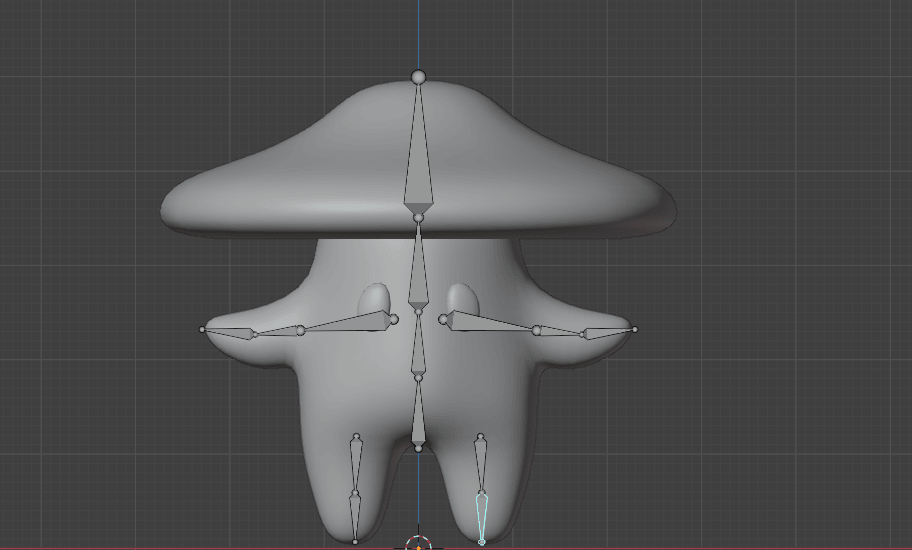The image size is (912, 550).
Task: Select the unselected shin bone in left leg
Action: [x=355, y=517]
